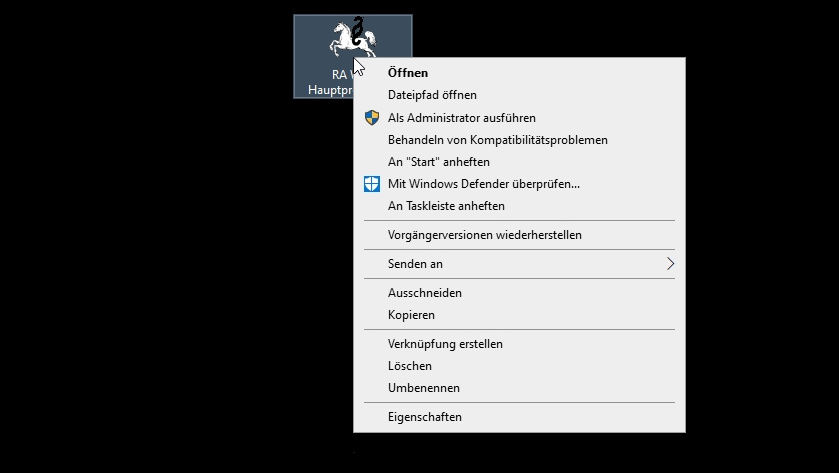Pin with An Taskleiste anheften
The height and width of the screenshot is (473, 839).
coord(446,206)
